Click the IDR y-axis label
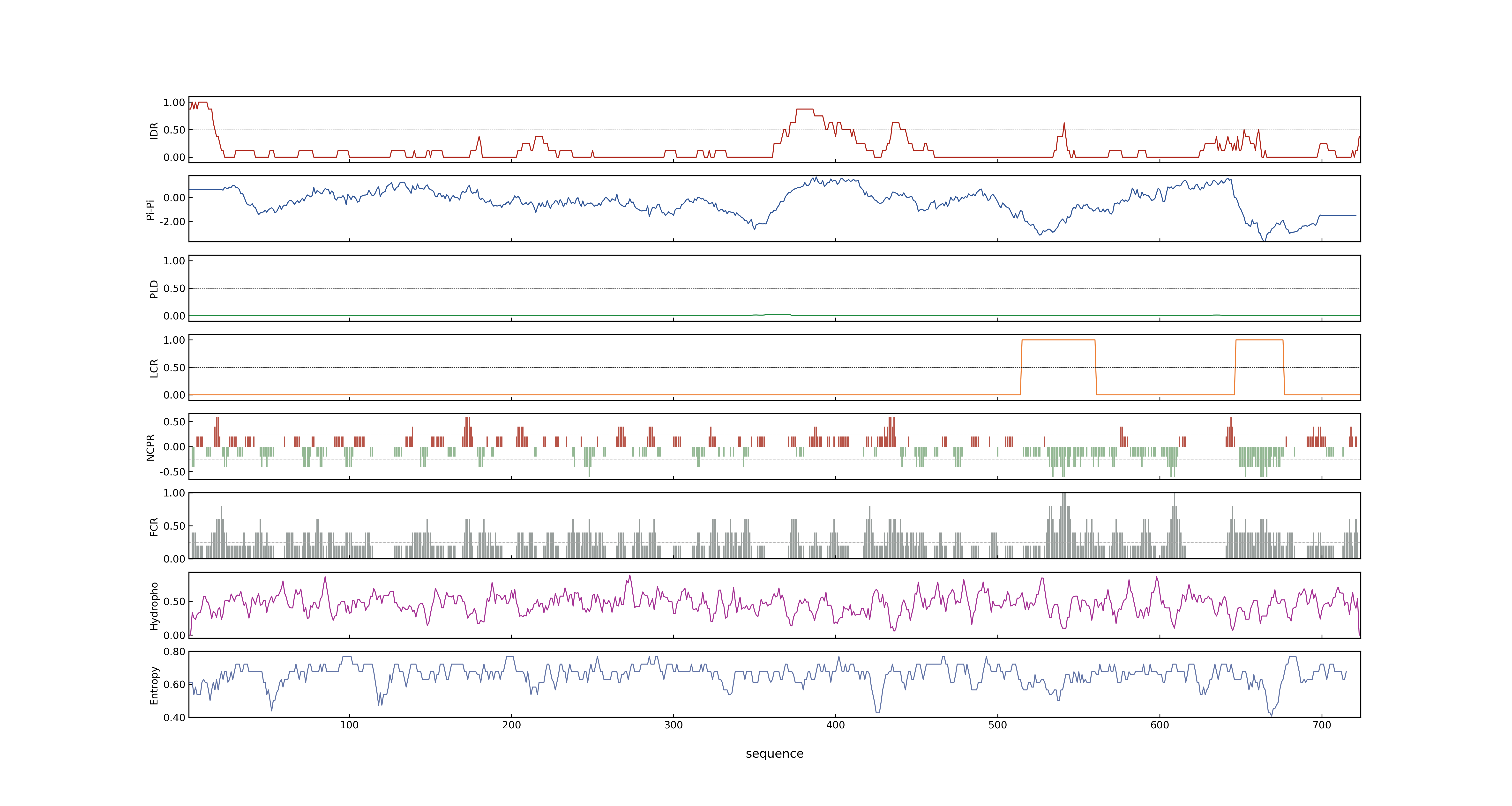The width and height of the screenshot is (1512, 806). pos(154,130)
